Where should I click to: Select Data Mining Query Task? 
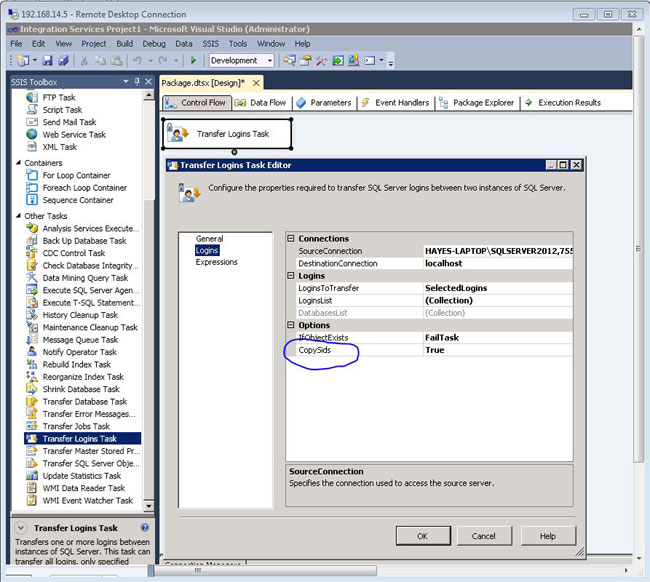pyautogui.click(x=85, y=278)
